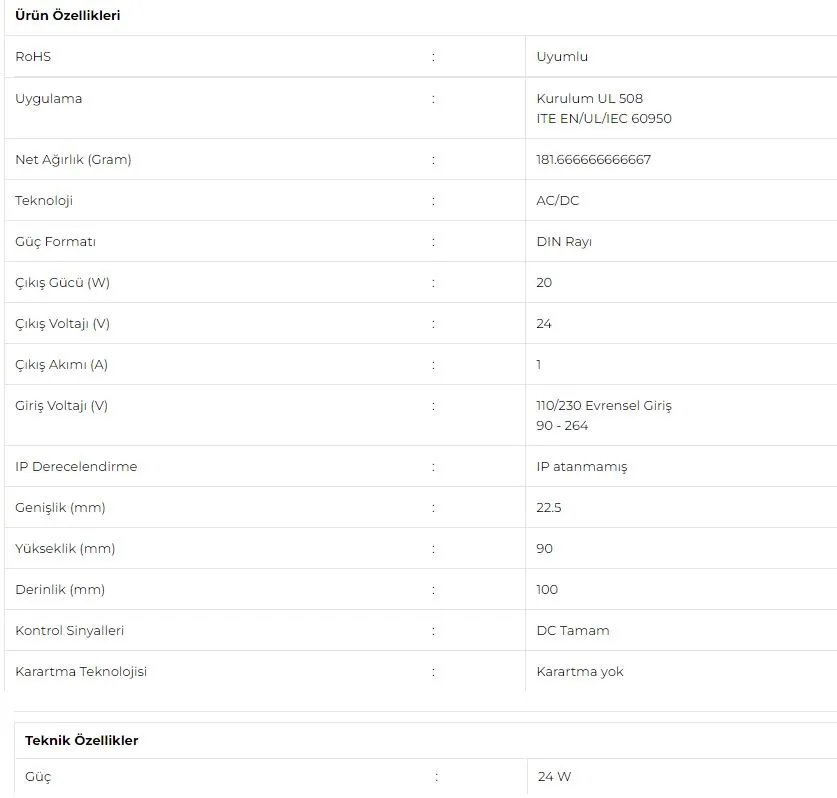The width and height of the screenshot is (837, 798).
Task: Select the 22.5 width value
Action: pyautogui.click(x=549, y=508)
